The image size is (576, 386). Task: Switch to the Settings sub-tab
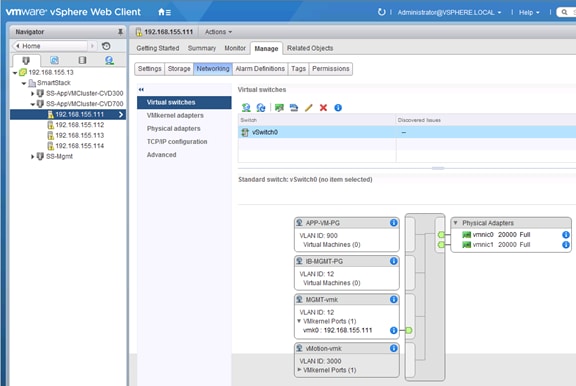tap(150, 69)
